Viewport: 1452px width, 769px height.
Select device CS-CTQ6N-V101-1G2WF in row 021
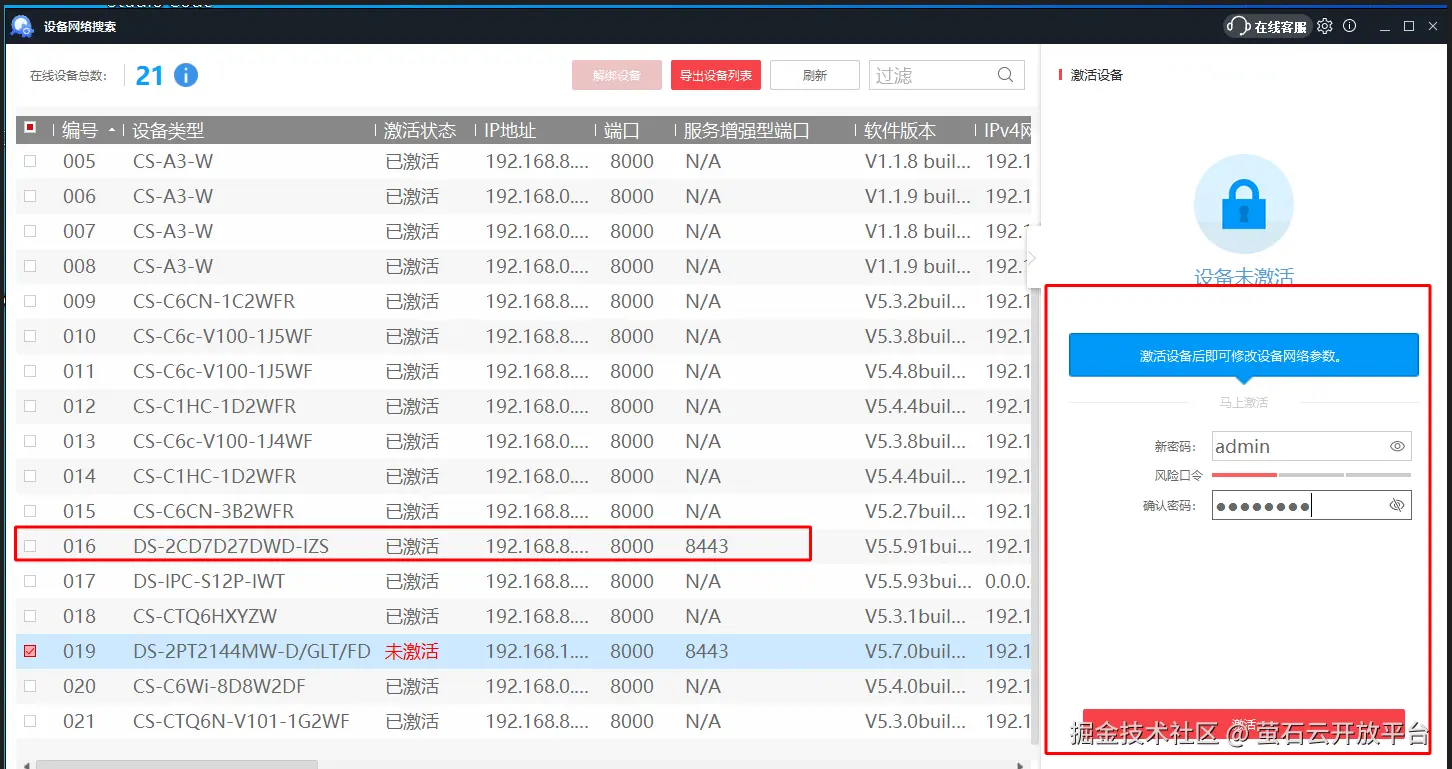241,721
